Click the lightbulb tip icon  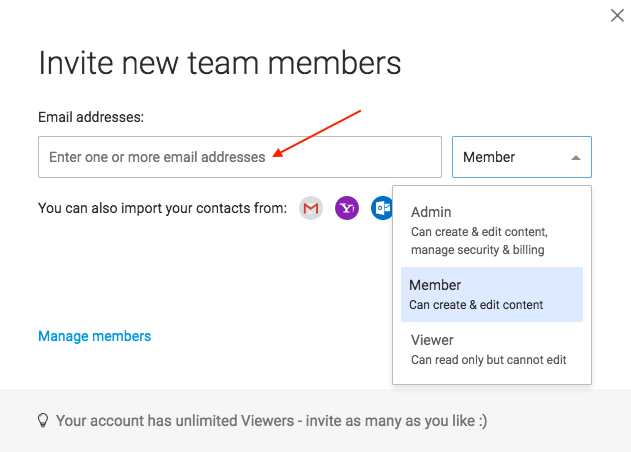point(43,421)
